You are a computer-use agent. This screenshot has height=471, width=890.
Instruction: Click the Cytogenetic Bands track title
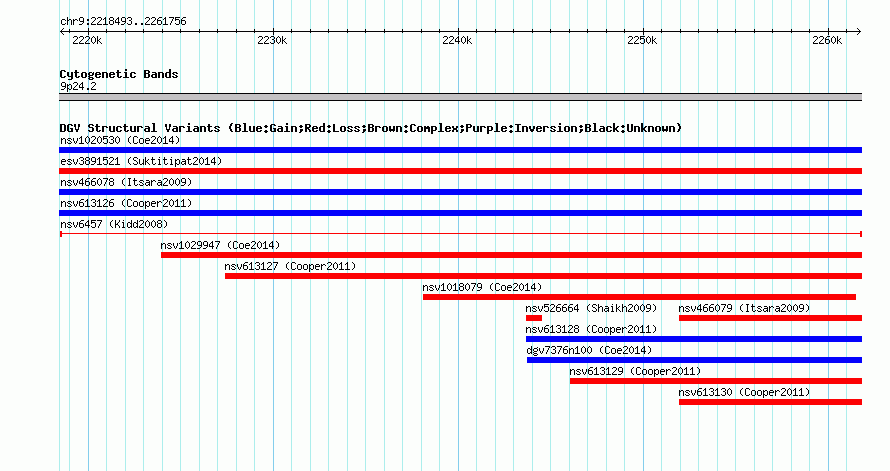pos(119,74)
